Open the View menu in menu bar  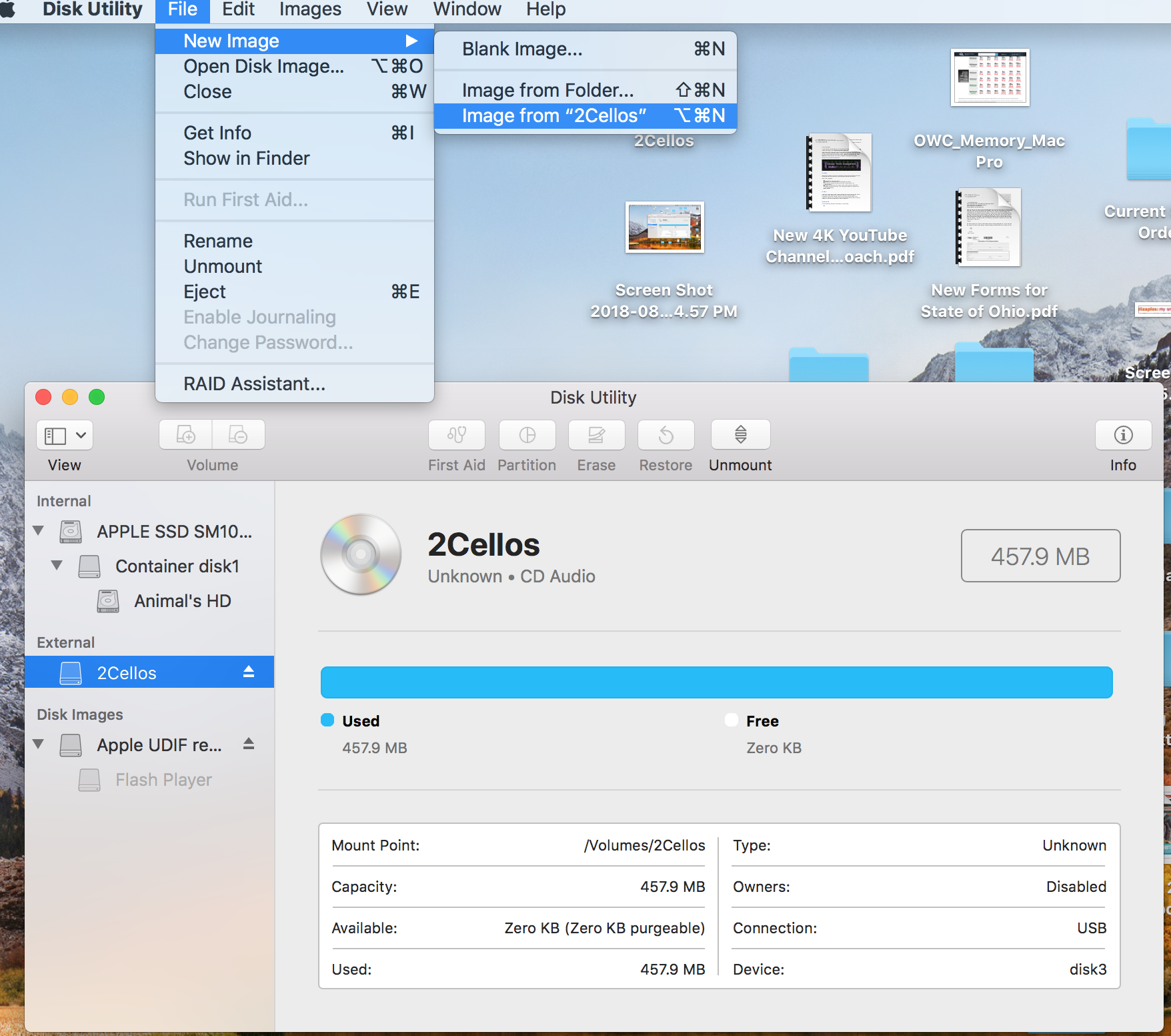click(x=387, y=10)
